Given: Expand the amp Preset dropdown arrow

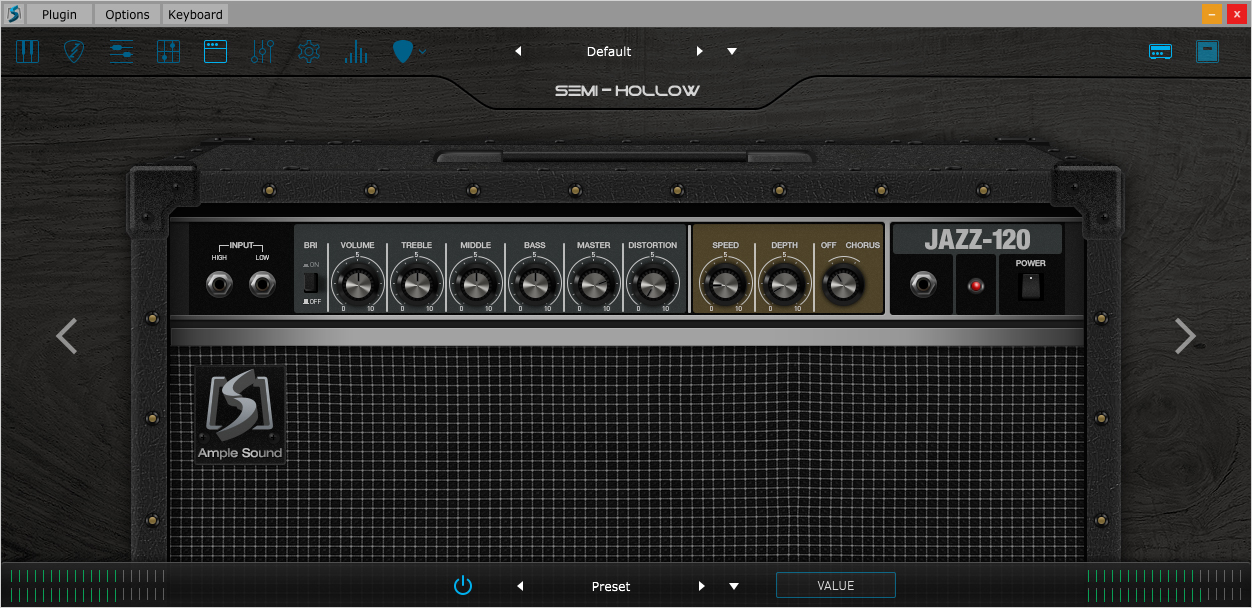Looking at the screenshot, I should click(x=734, y=586).
